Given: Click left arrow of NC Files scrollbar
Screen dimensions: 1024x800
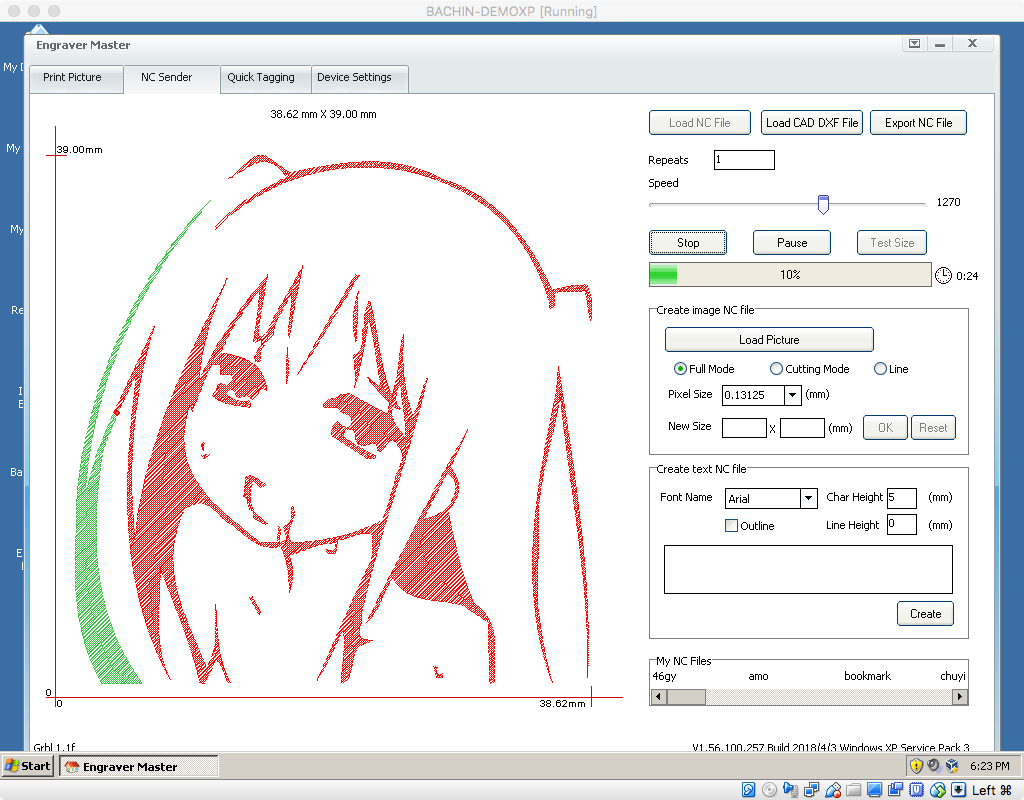Looking at the screenshot, I should pos(658,697).
